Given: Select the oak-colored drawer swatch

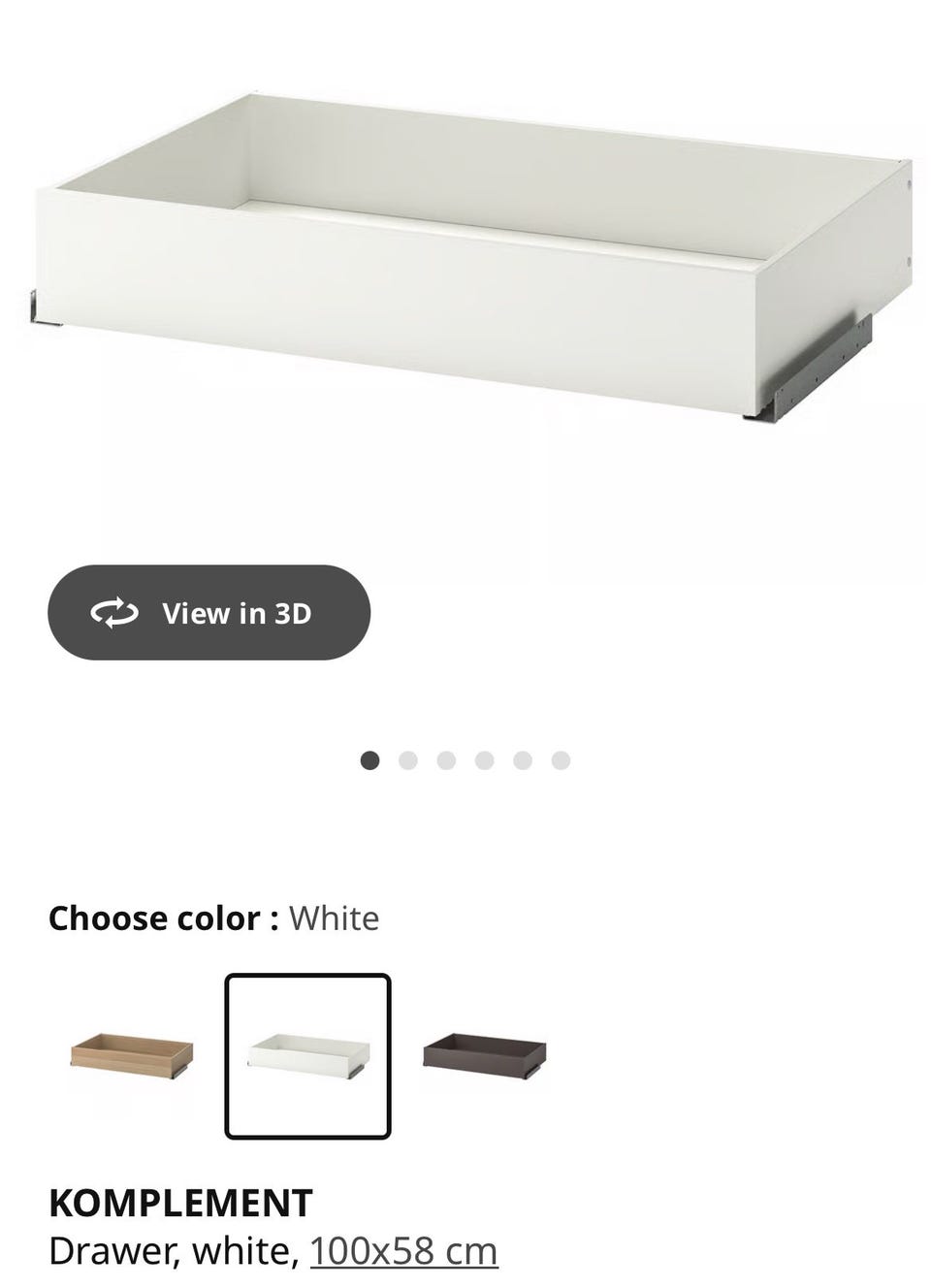Looking at the screenshot, I should (x=132, y=1055).
